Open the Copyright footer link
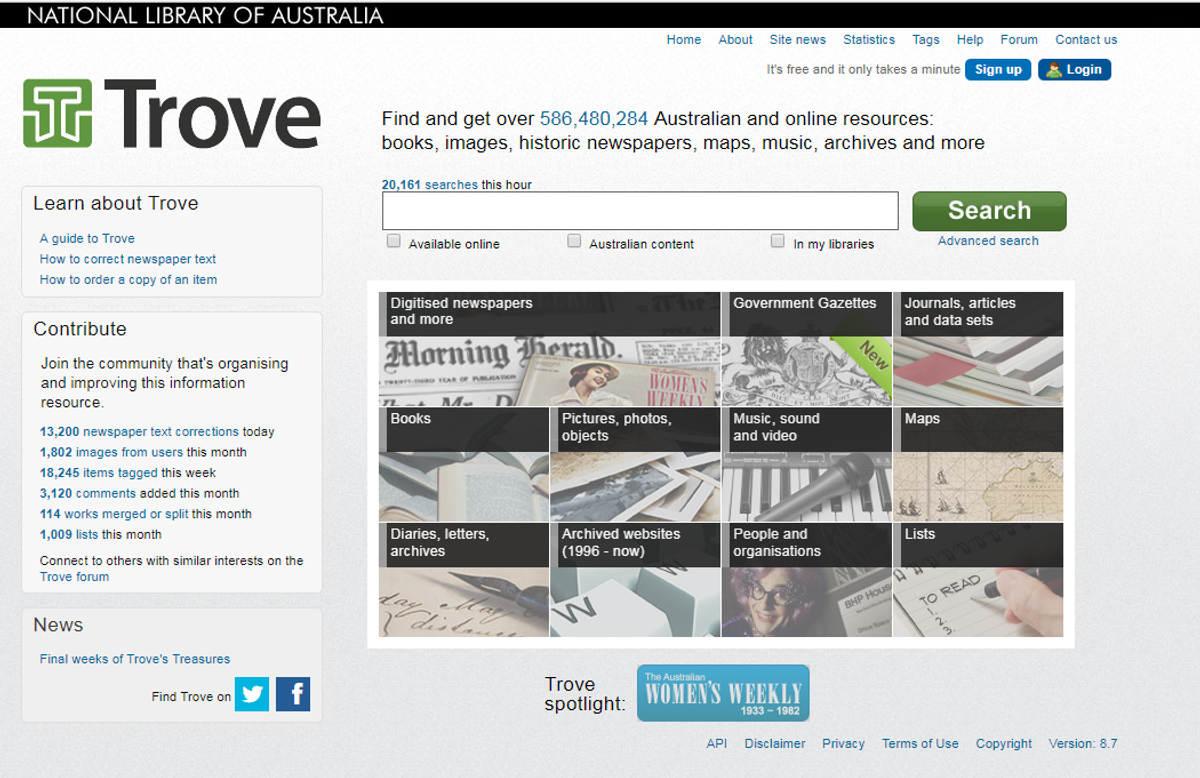Image resolution: width=1200 pixels, height=778 pixels. click(1004, 743)
